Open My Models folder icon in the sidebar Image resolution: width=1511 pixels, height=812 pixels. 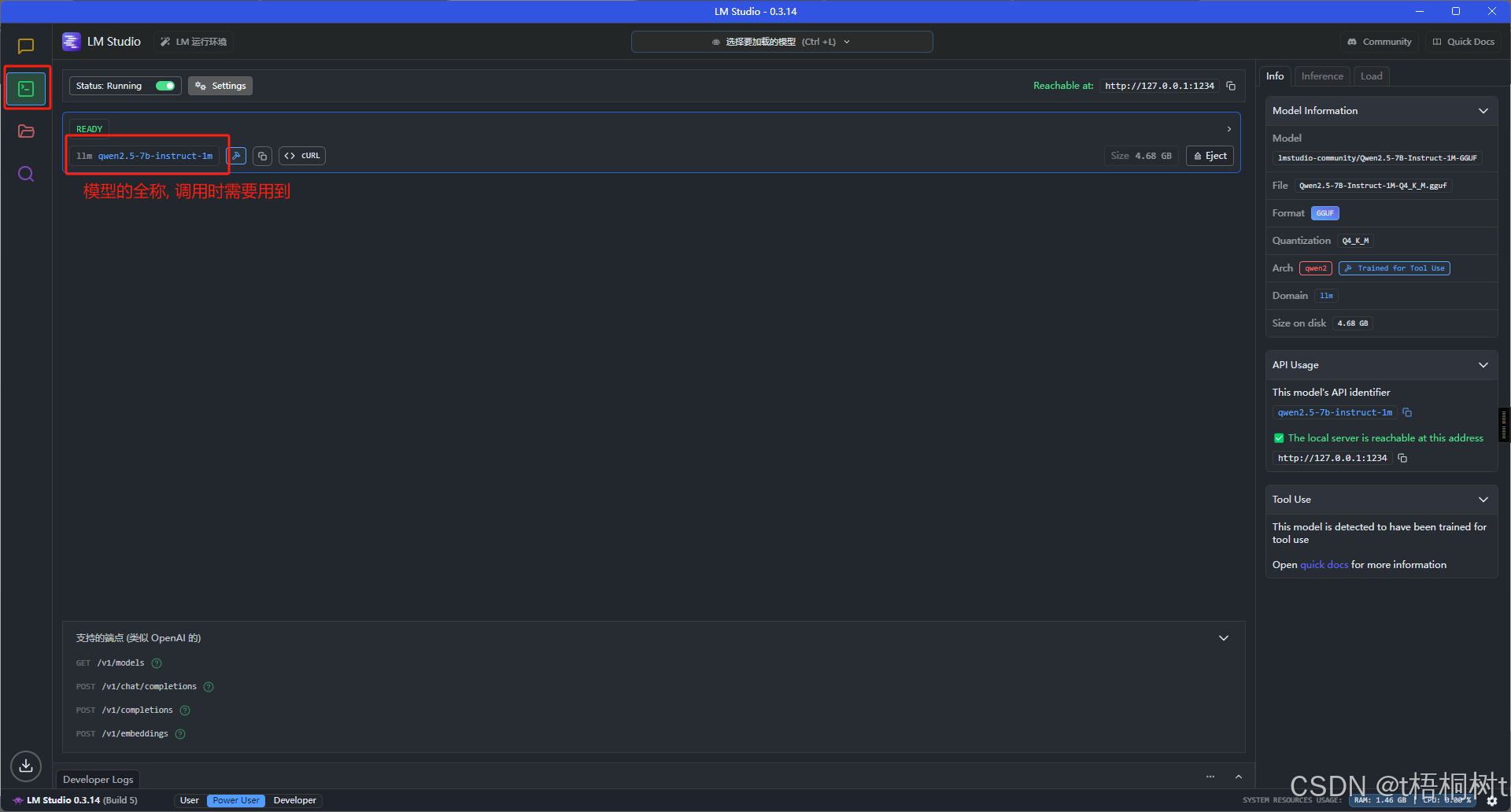(x=26, y=131)
